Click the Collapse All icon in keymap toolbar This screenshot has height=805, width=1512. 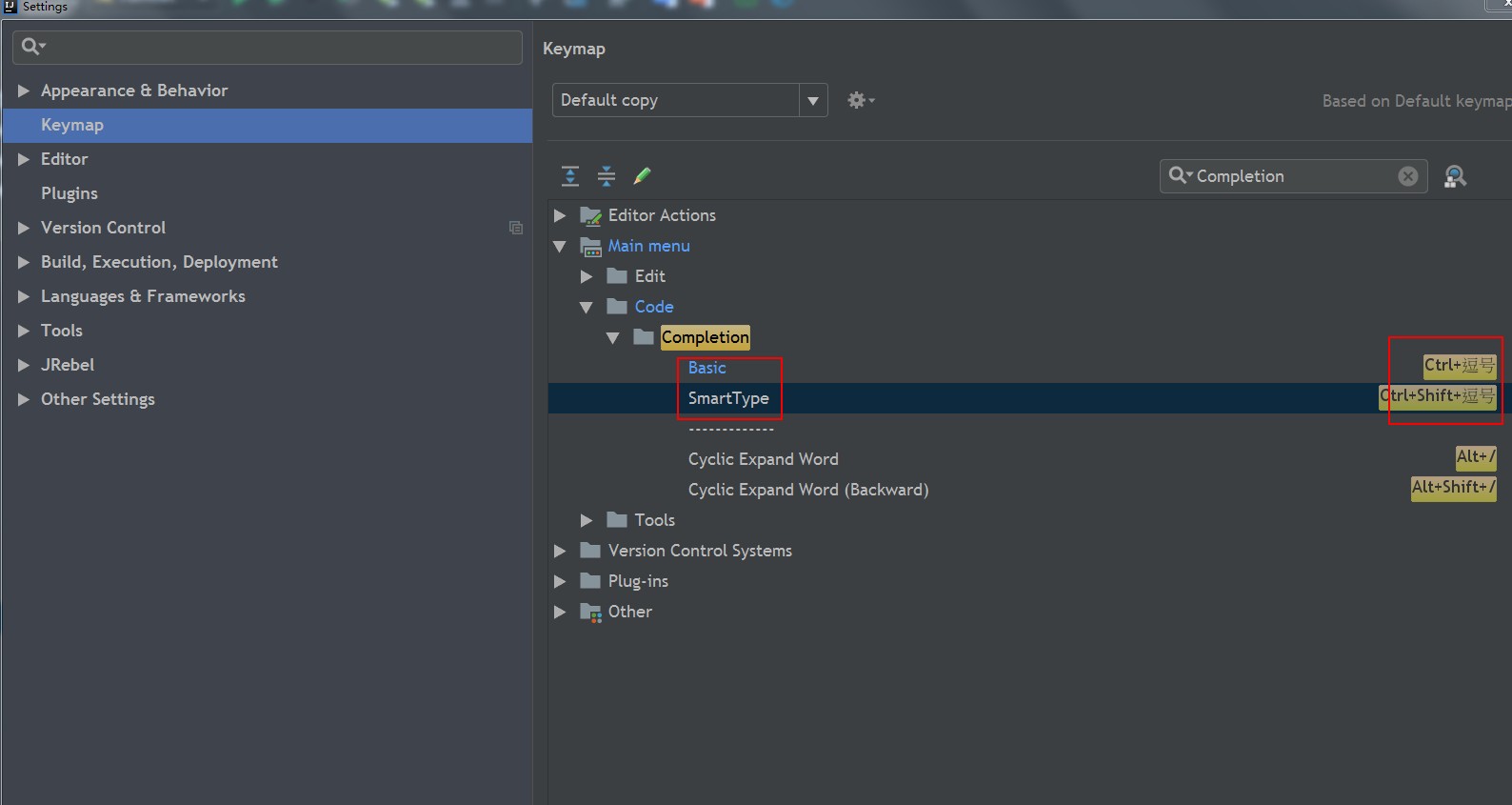click(607, 176)
